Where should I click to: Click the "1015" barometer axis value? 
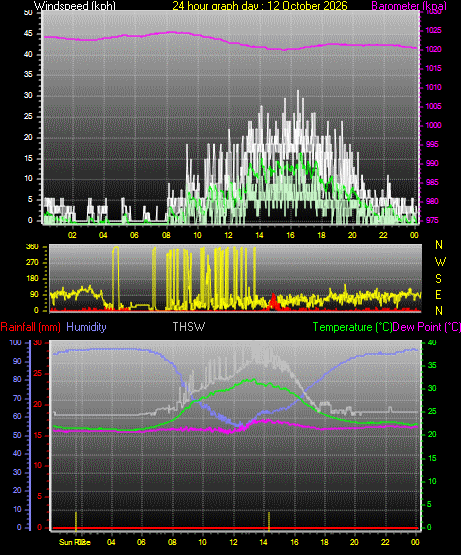433,68
